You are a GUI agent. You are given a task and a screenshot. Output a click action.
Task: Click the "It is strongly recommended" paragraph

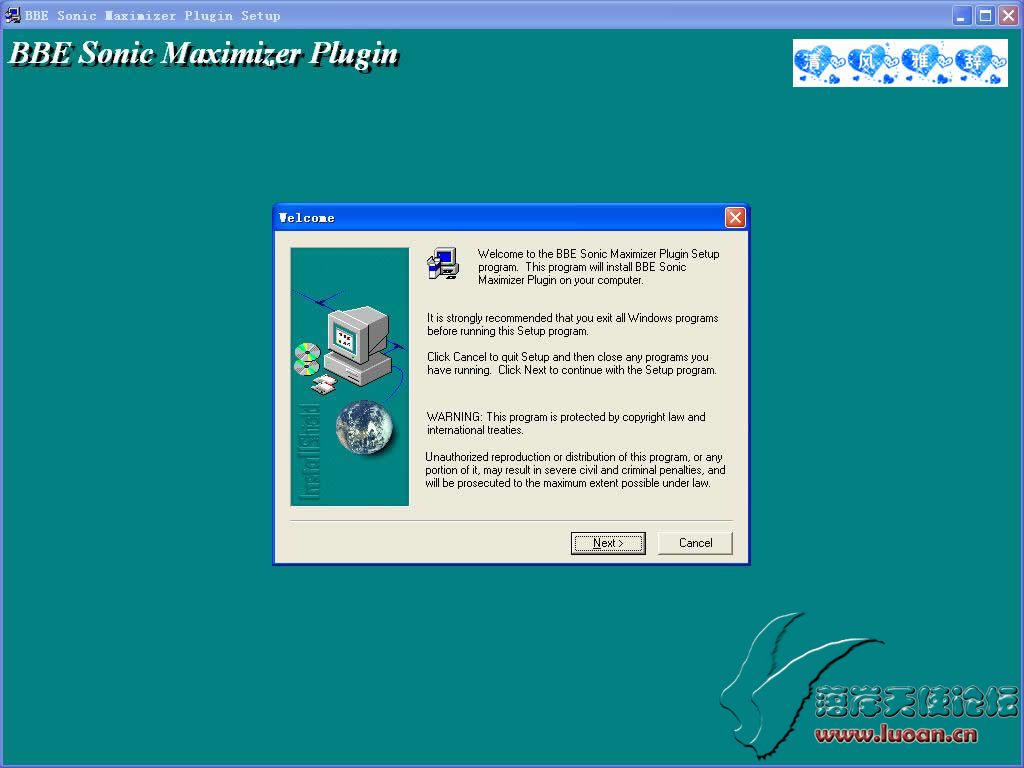click(x=573, y=325)
